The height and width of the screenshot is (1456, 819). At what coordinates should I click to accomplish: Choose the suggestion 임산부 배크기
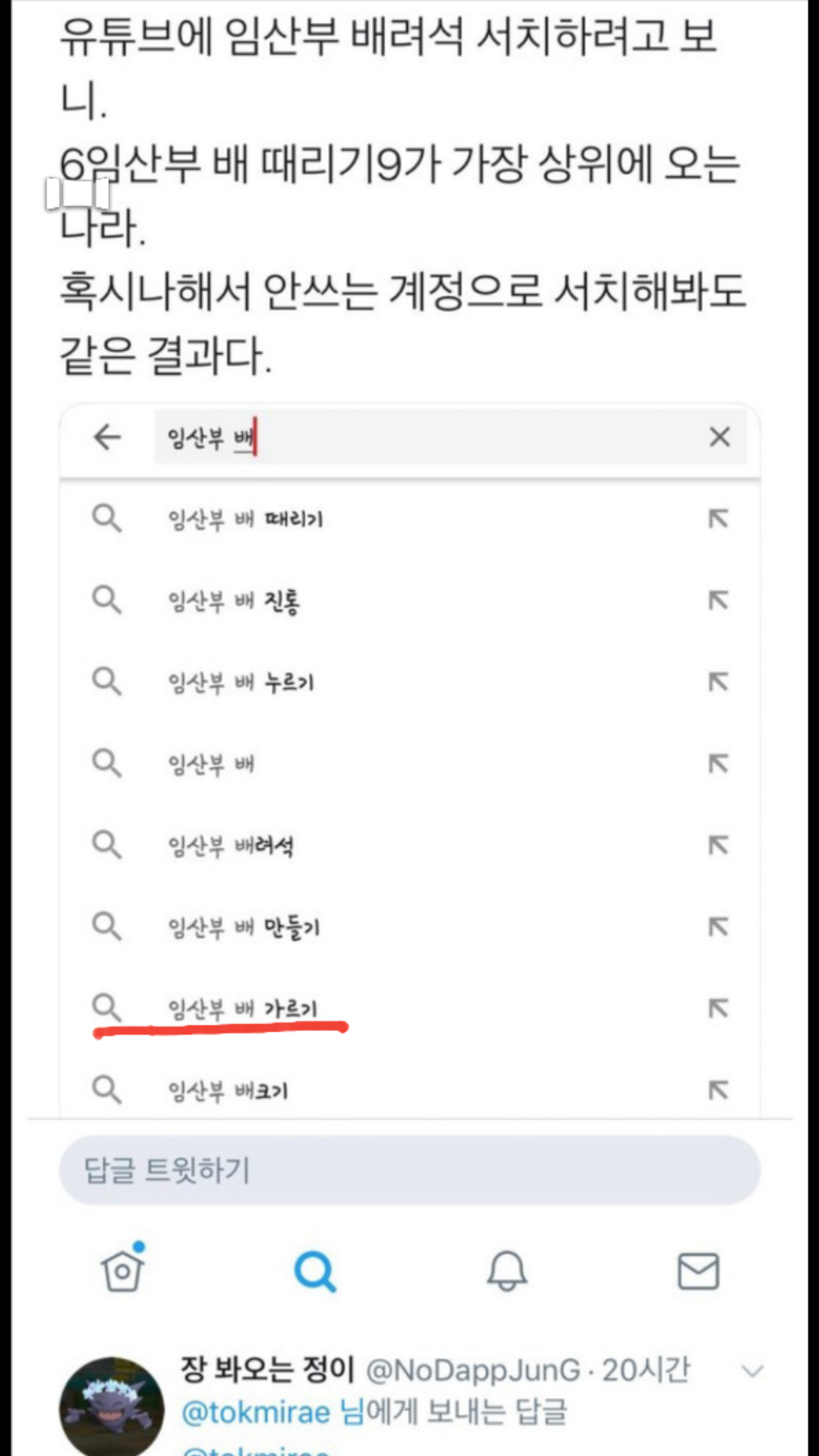point(228,1090)
